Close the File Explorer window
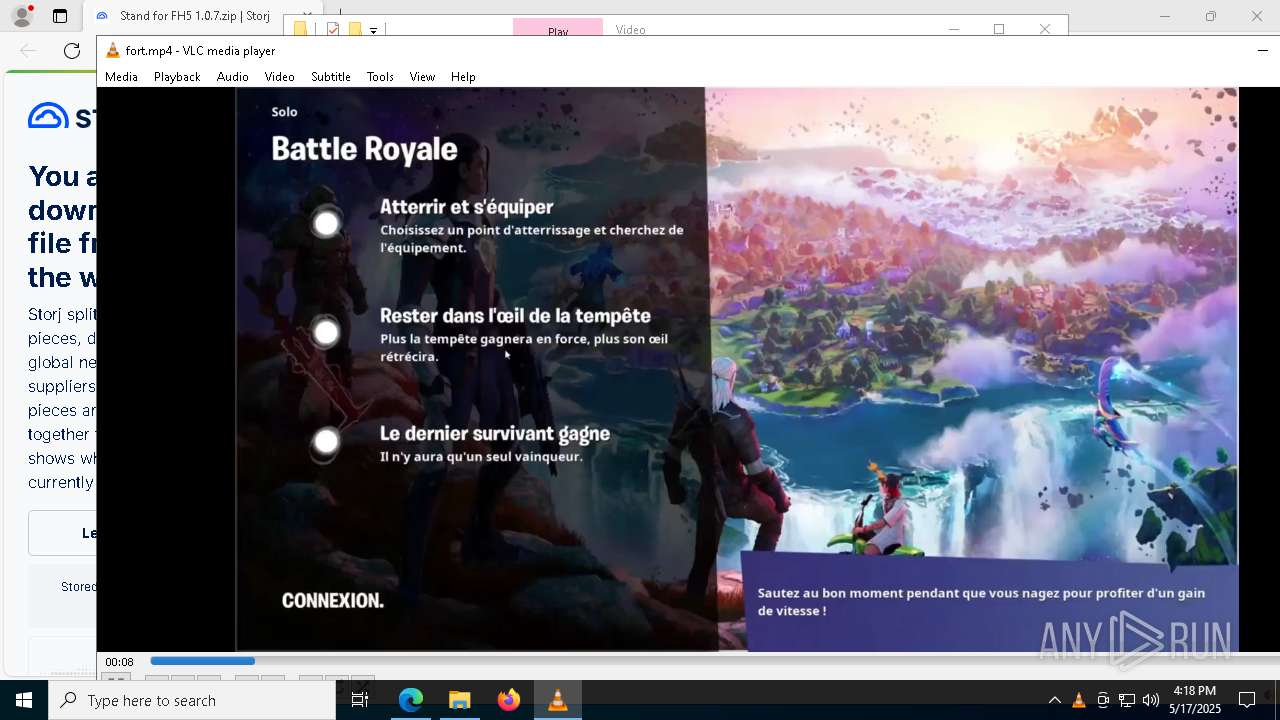This screenshot has width=1280, height=720. click(x=1044, y=28)
